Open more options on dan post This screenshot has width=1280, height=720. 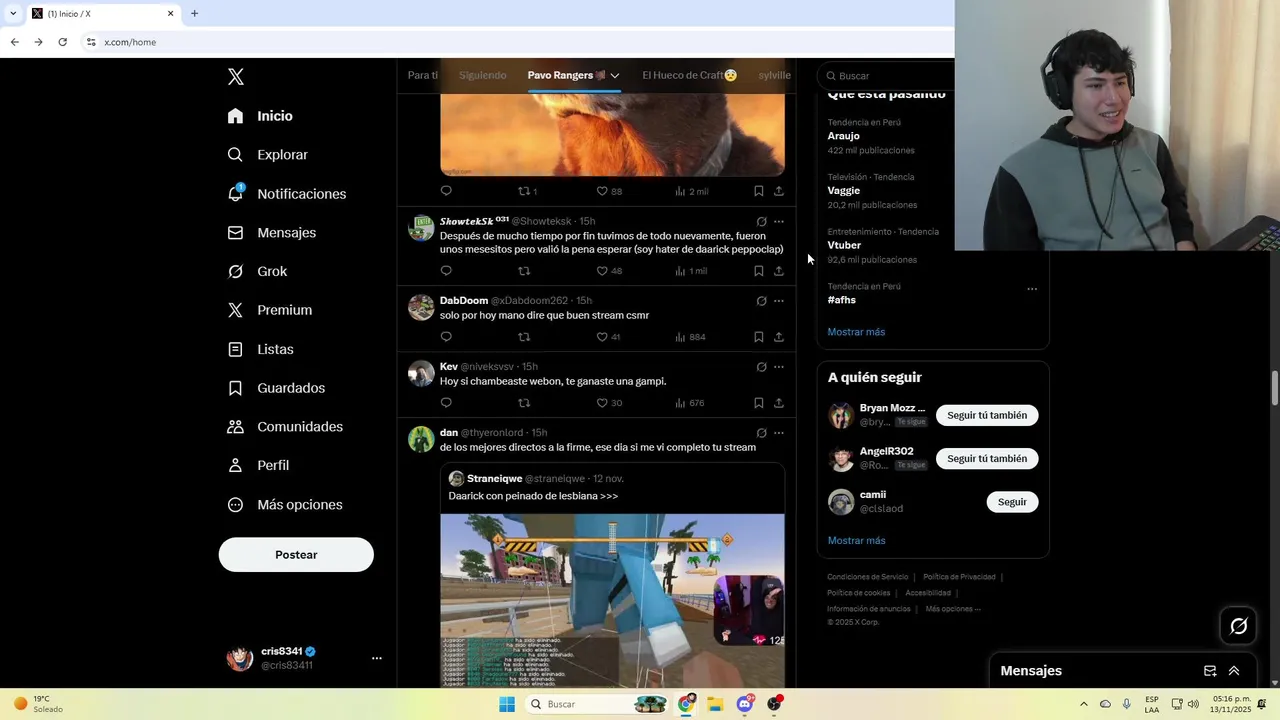coord(779,433)
